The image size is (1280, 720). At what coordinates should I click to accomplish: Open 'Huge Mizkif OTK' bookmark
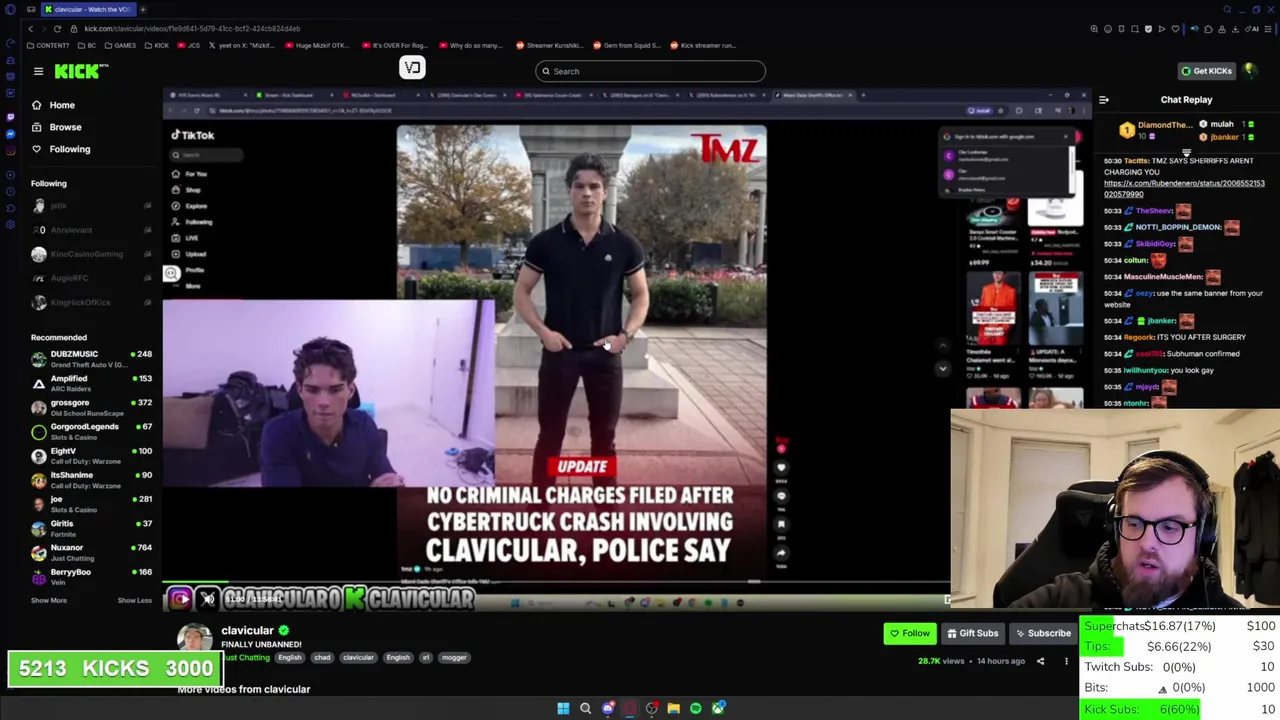click(x=317, y=45)
